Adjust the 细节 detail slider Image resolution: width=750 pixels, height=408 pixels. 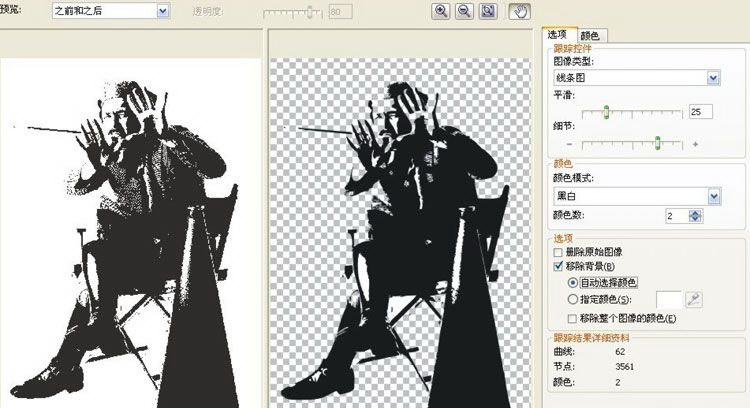(658, 143)
